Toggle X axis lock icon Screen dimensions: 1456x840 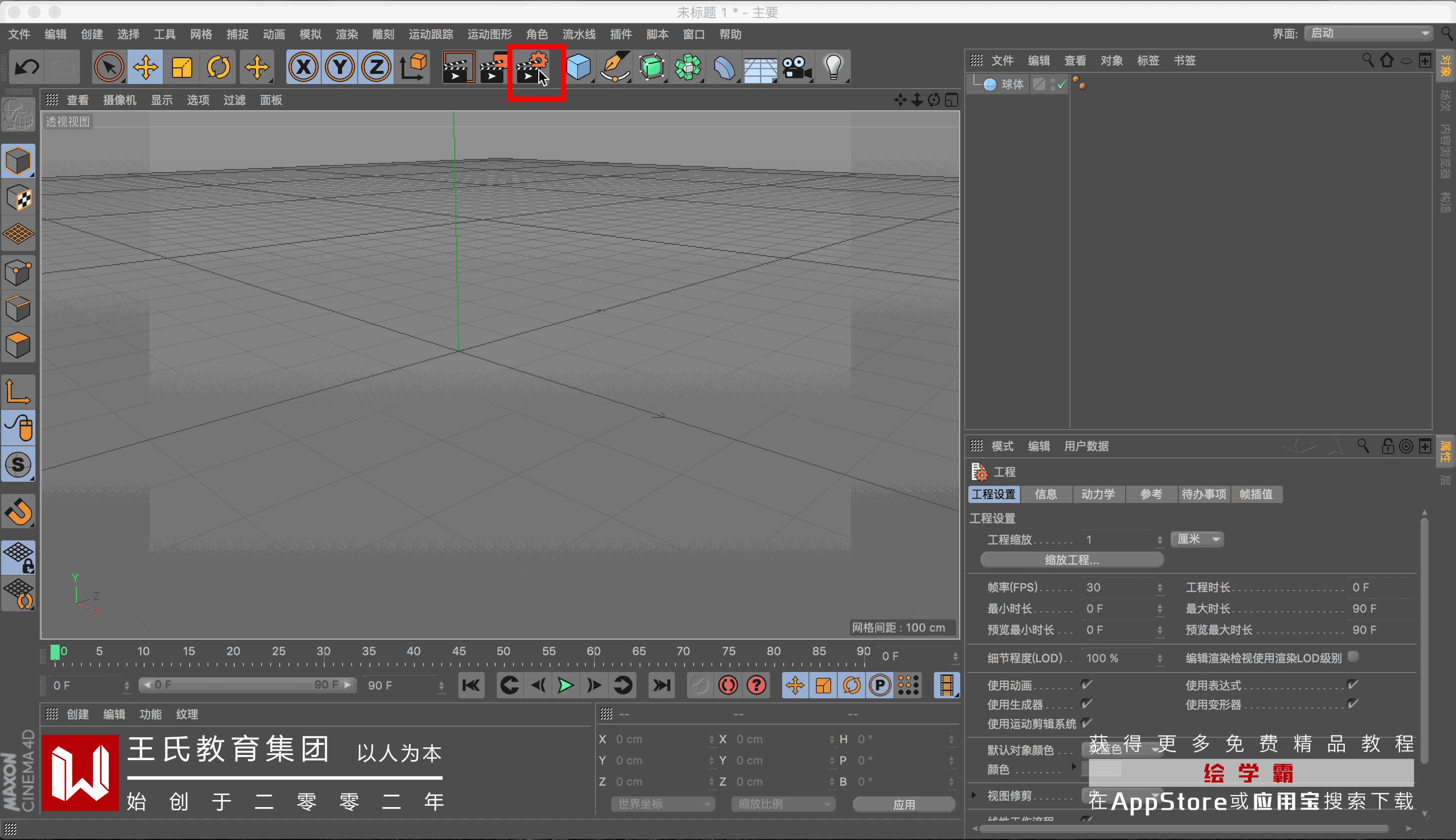pos(304,67)
